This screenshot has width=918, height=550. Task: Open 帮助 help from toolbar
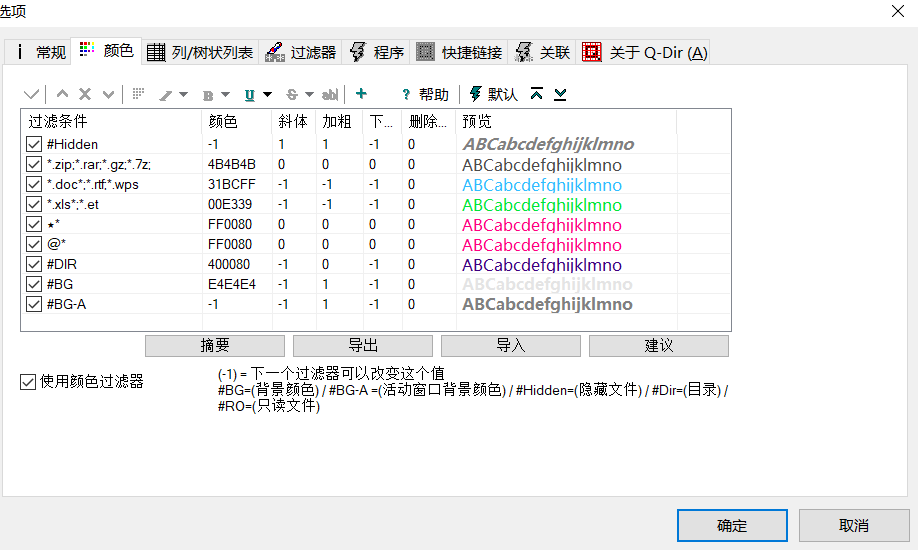point(425,94)
